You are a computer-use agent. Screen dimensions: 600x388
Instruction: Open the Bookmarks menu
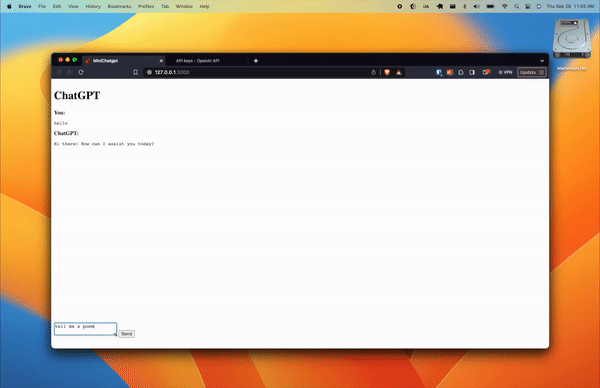tap(119, 7)
